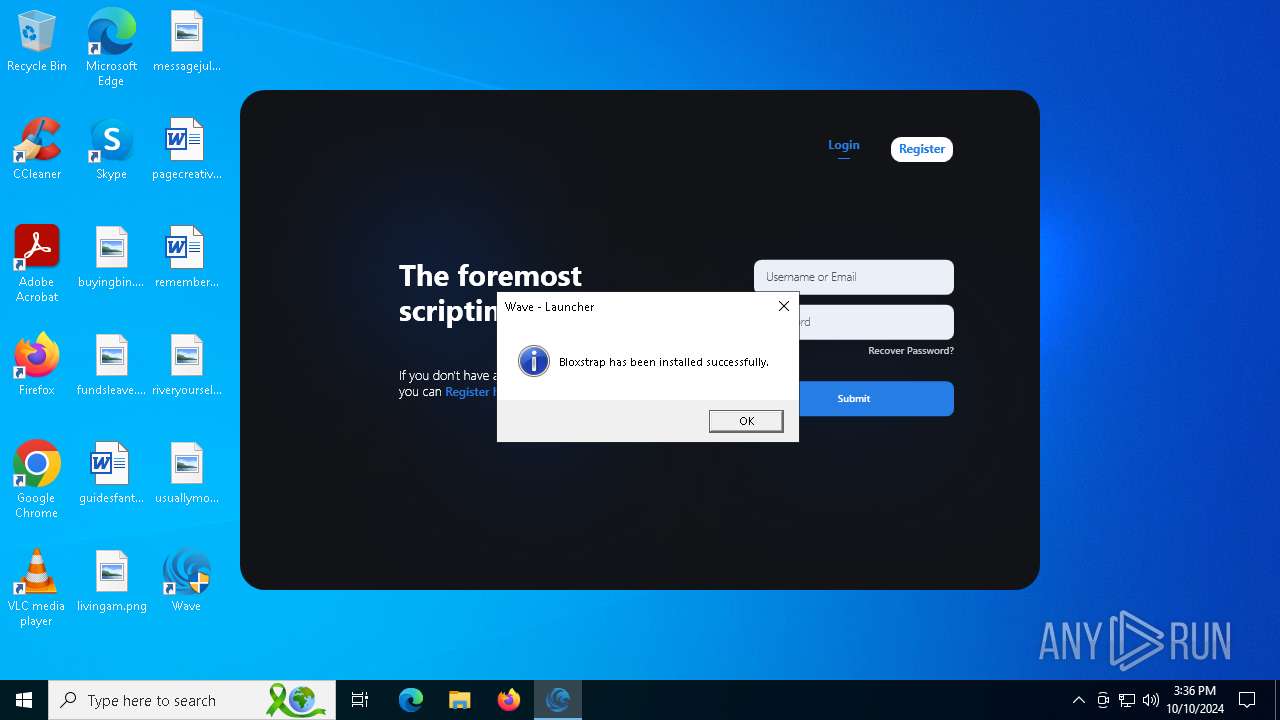Click the taskbar search box
Screen dimensions: 1280x720
tap(194, 700)
